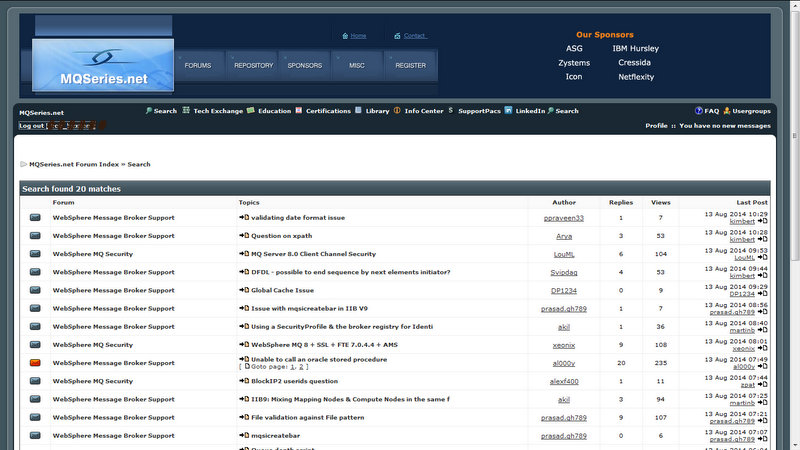Screen dimensions: 800x450
Task: Click the Tech Exchange icon
Action: [x=186, y=110]
